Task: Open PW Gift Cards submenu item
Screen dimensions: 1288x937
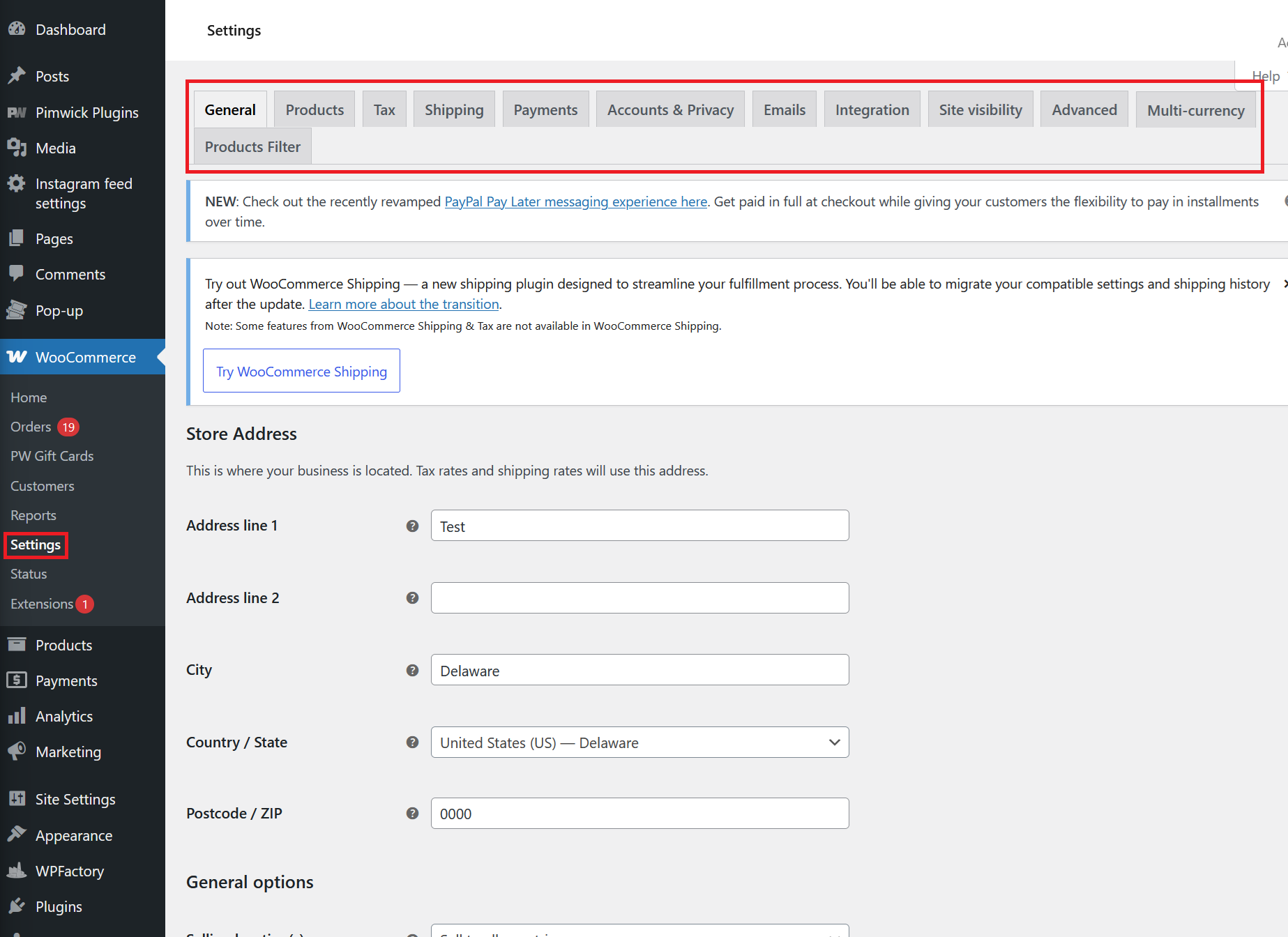Action: [x=52, y=456]
